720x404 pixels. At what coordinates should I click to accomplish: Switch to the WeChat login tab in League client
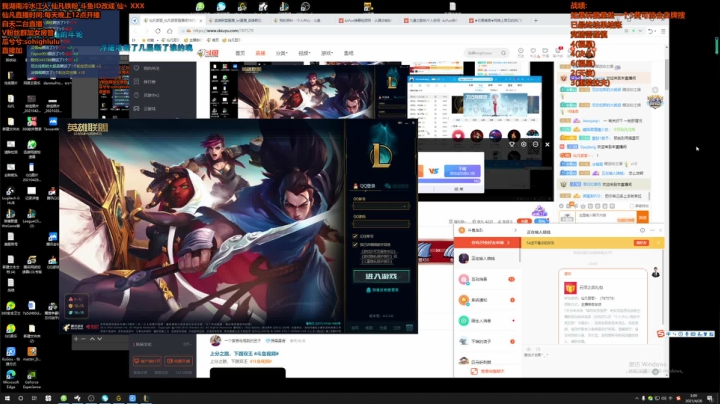(x=397, y=186)
